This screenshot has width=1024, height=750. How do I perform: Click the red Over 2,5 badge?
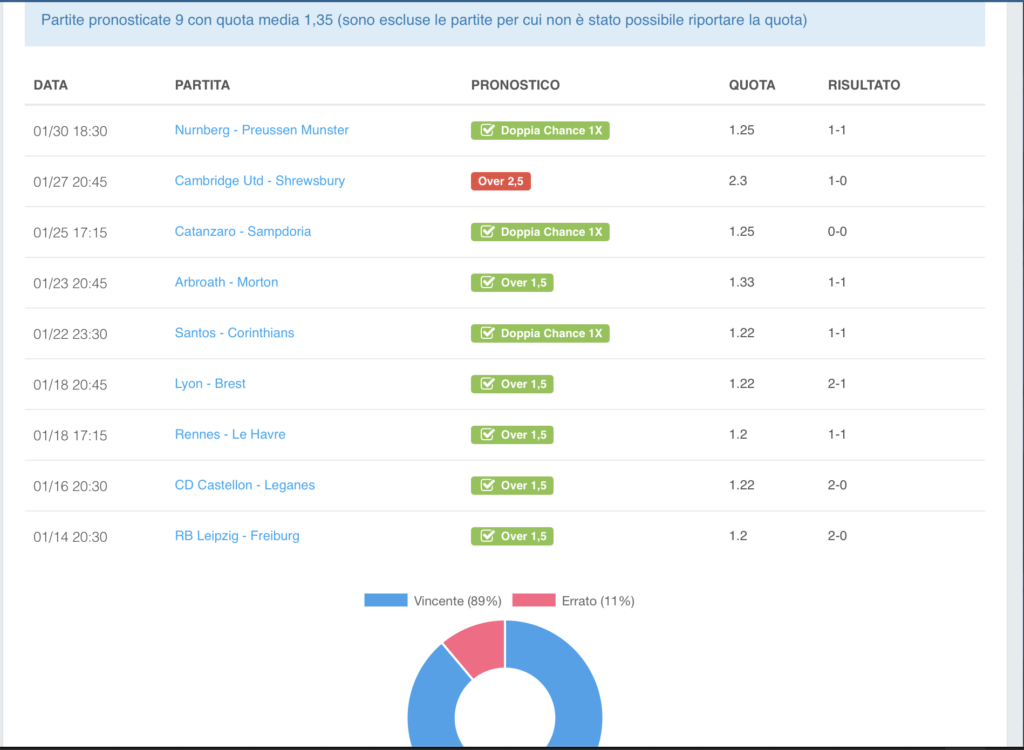pos(500,181)
